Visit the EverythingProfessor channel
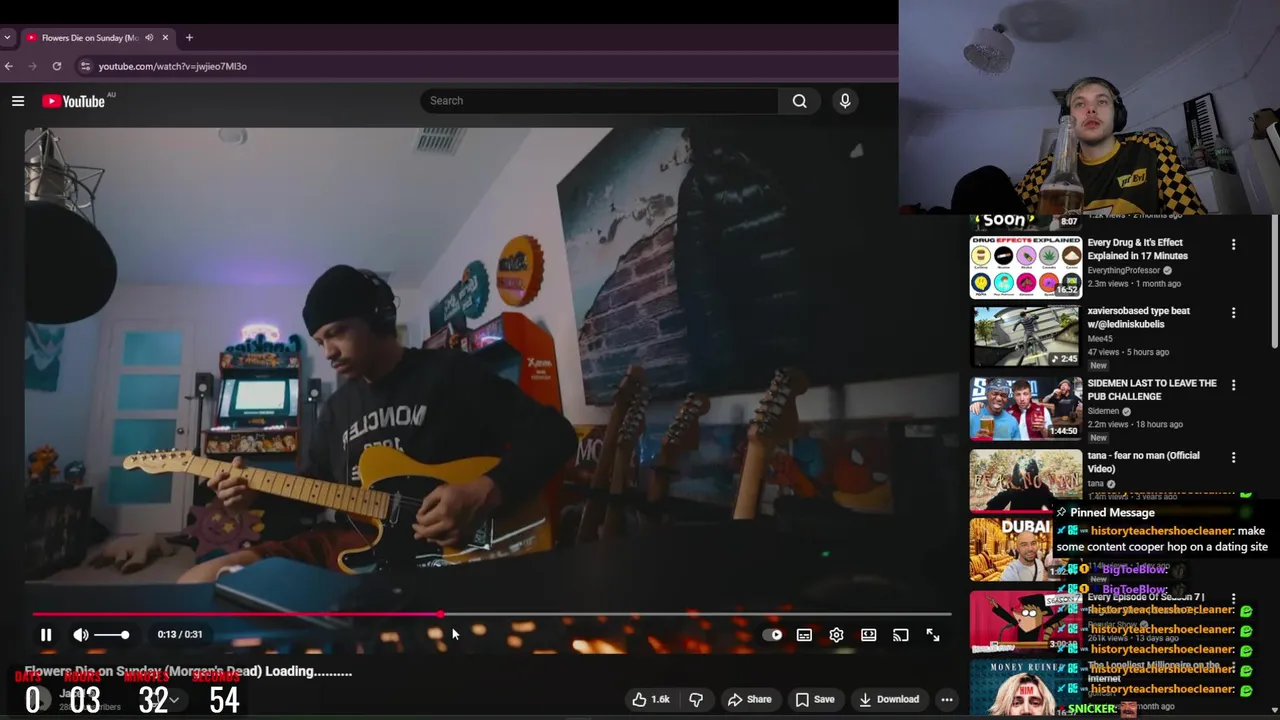Screen dimensions: 1280x720 click(x=1123, y=270)
